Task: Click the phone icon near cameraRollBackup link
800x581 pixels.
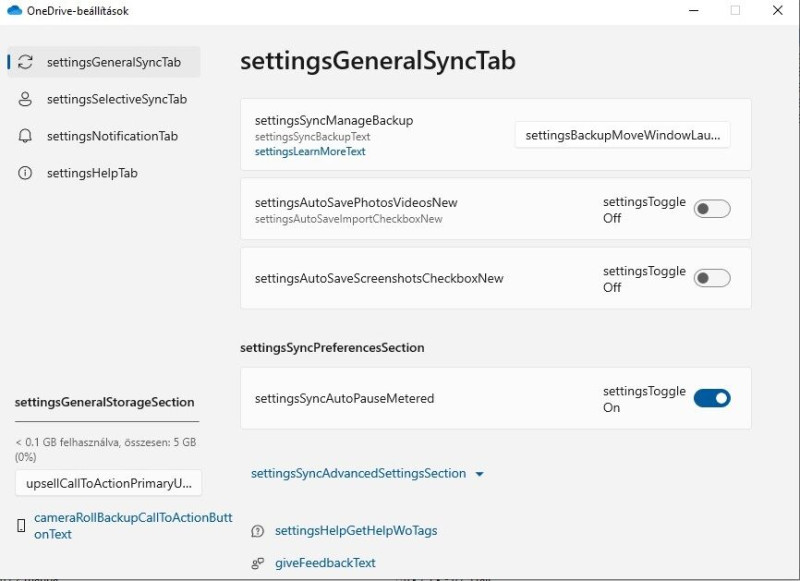Action: point(21,525)
